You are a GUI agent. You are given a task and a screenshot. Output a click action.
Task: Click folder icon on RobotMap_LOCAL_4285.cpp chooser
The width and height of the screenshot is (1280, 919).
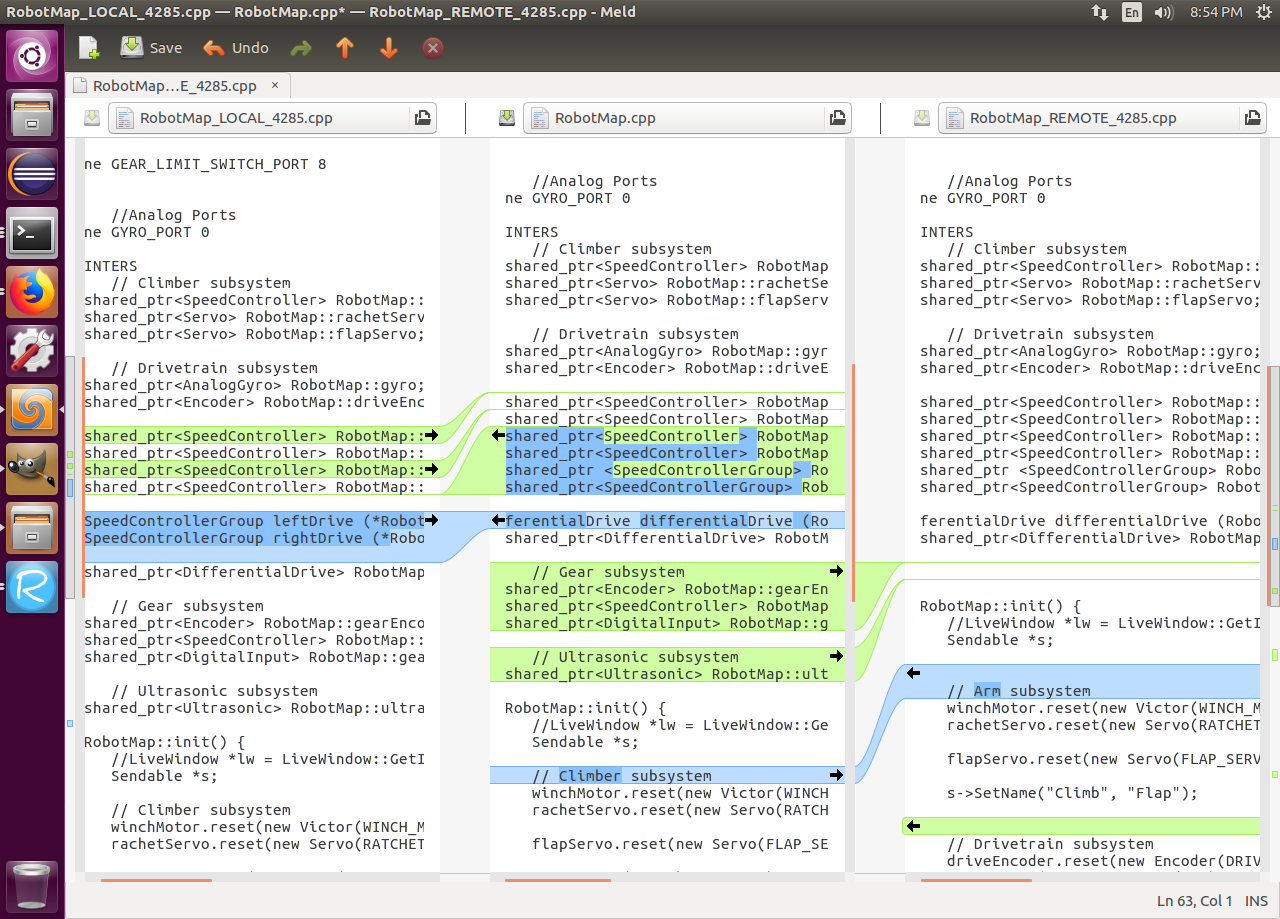coord(424,118)
